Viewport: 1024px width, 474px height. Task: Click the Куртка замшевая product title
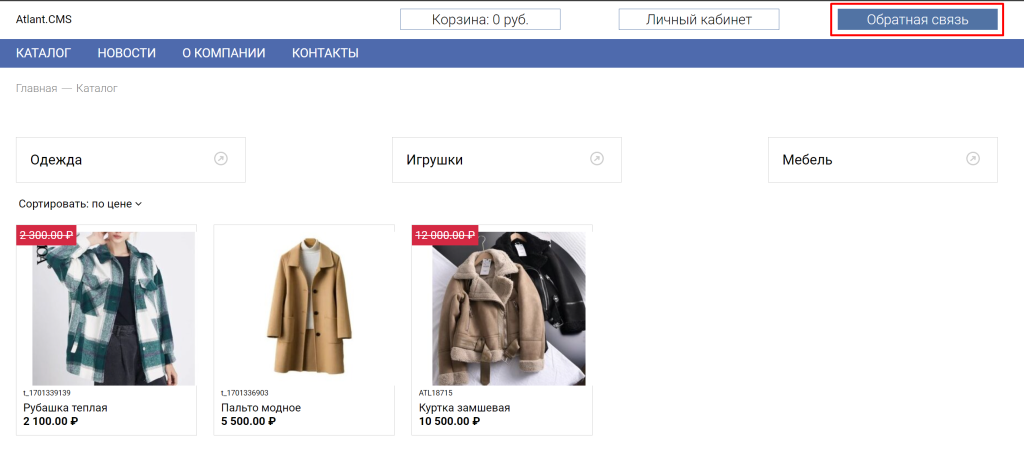464,407
